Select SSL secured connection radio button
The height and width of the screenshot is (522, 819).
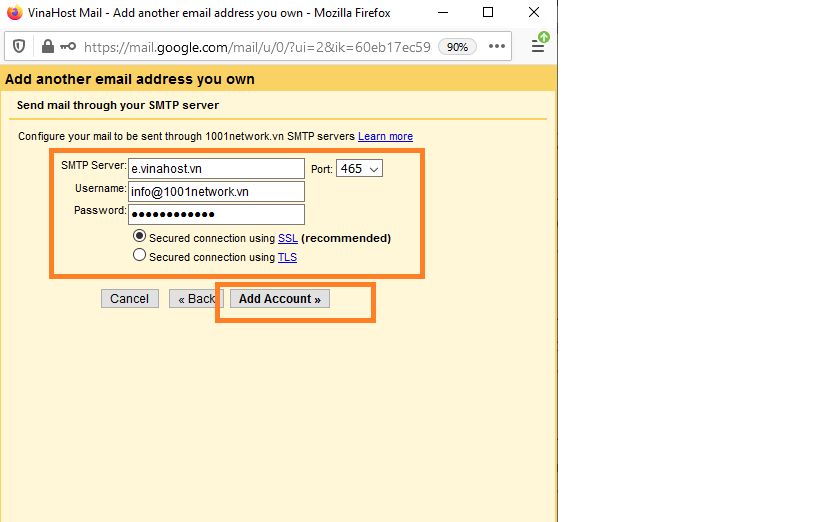point(139,236)
